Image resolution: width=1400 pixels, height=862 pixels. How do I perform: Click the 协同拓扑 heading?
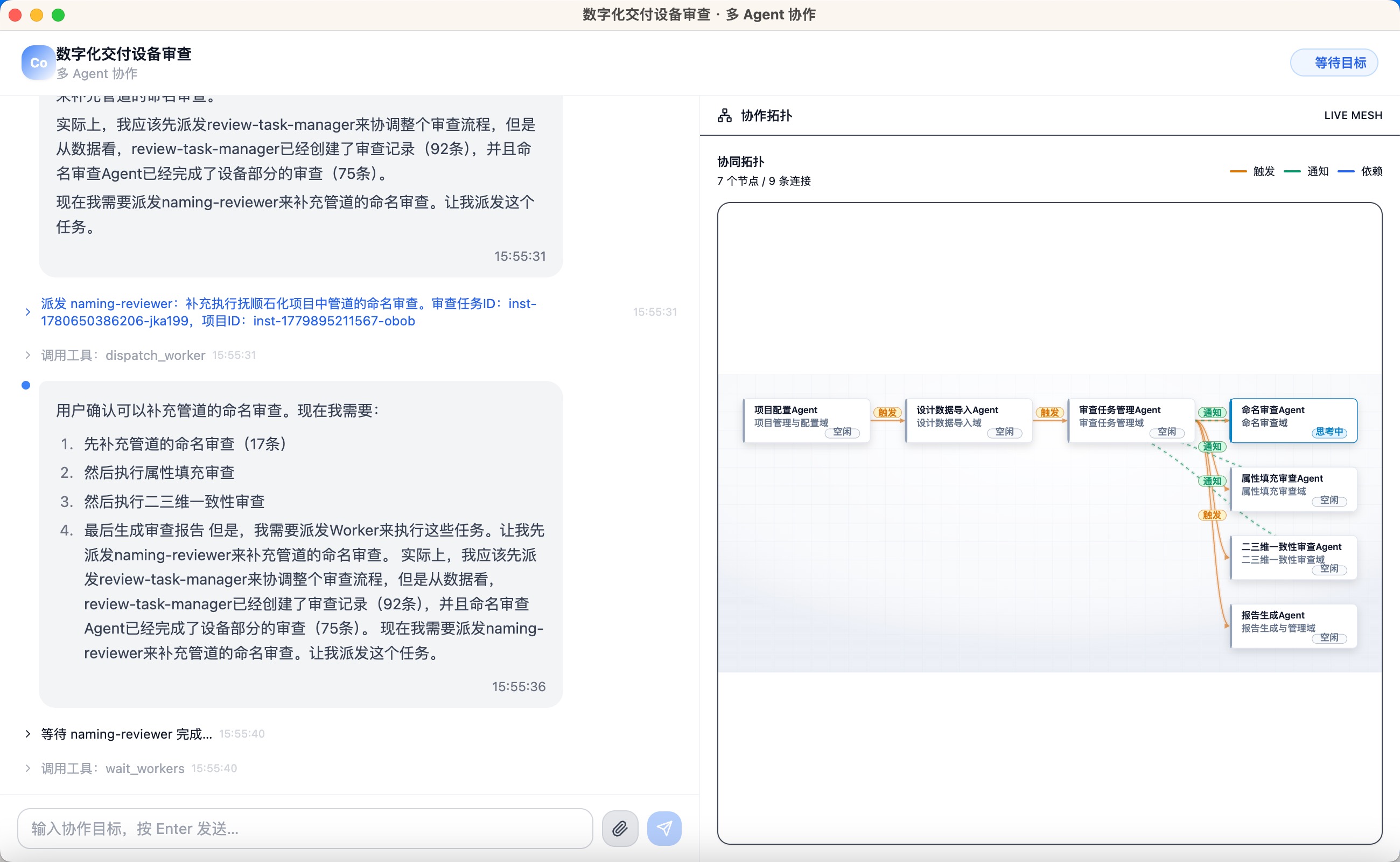coord(740,161)
